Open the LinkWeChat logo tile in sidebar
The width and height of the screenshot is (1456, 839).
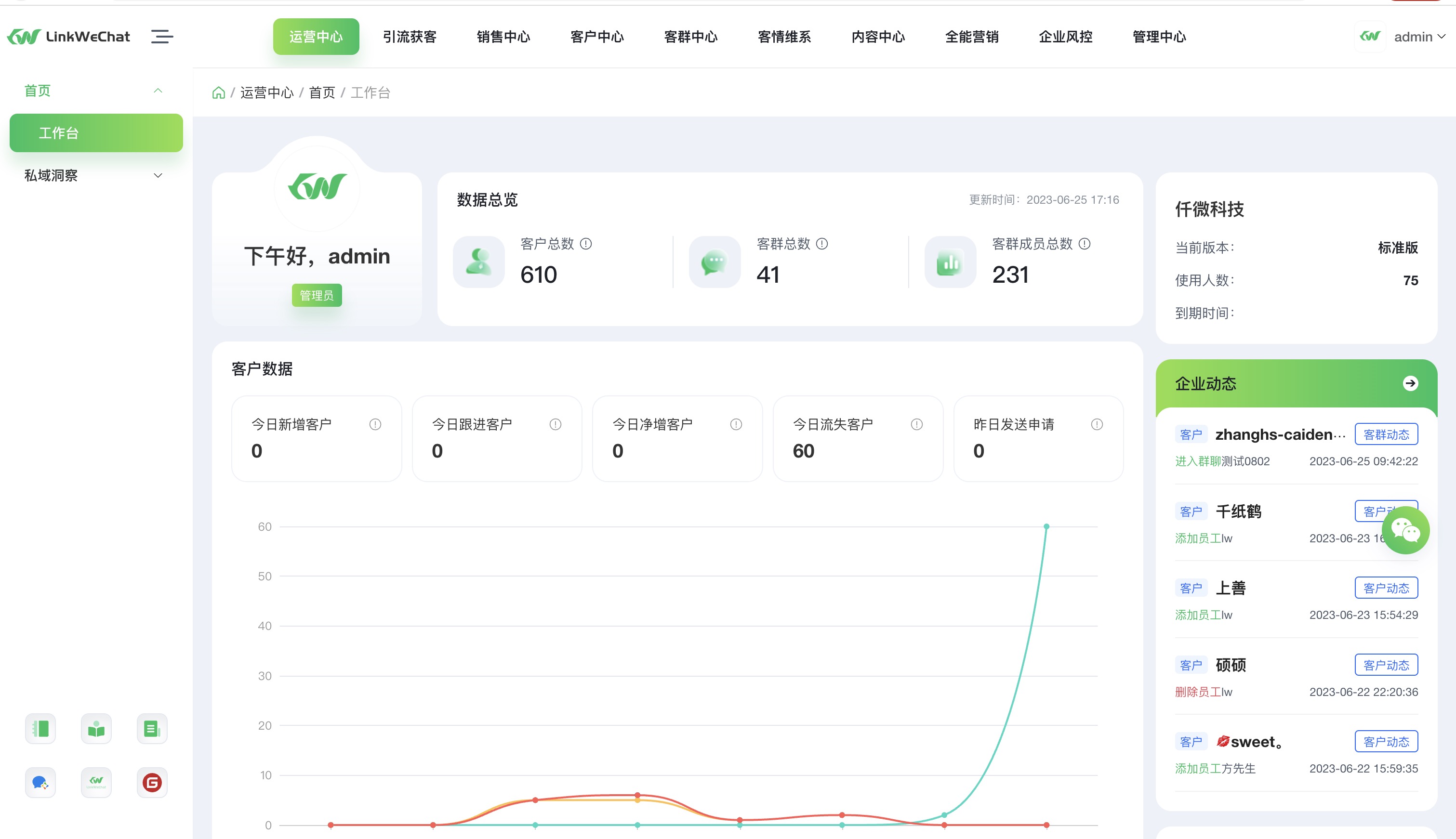96,783
